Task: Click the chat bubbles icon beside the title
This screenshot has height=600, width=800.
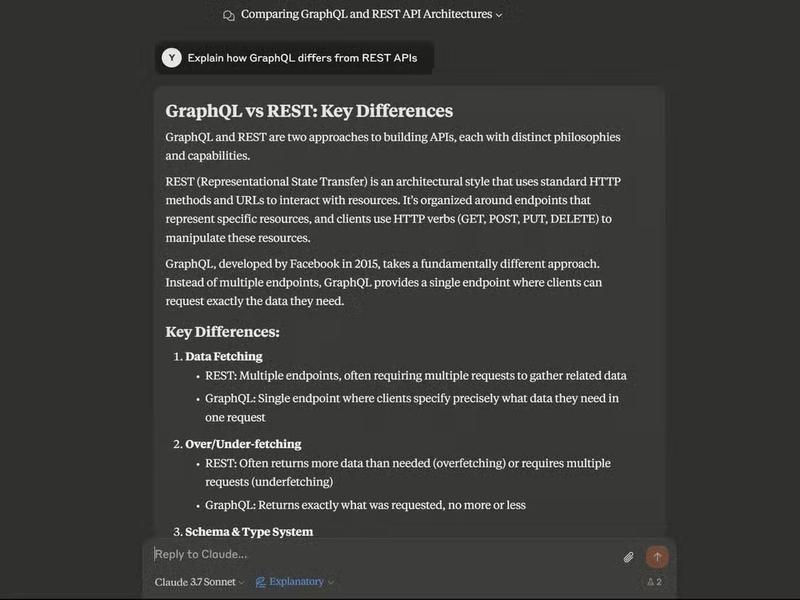Action: click(x=229, y=15)
